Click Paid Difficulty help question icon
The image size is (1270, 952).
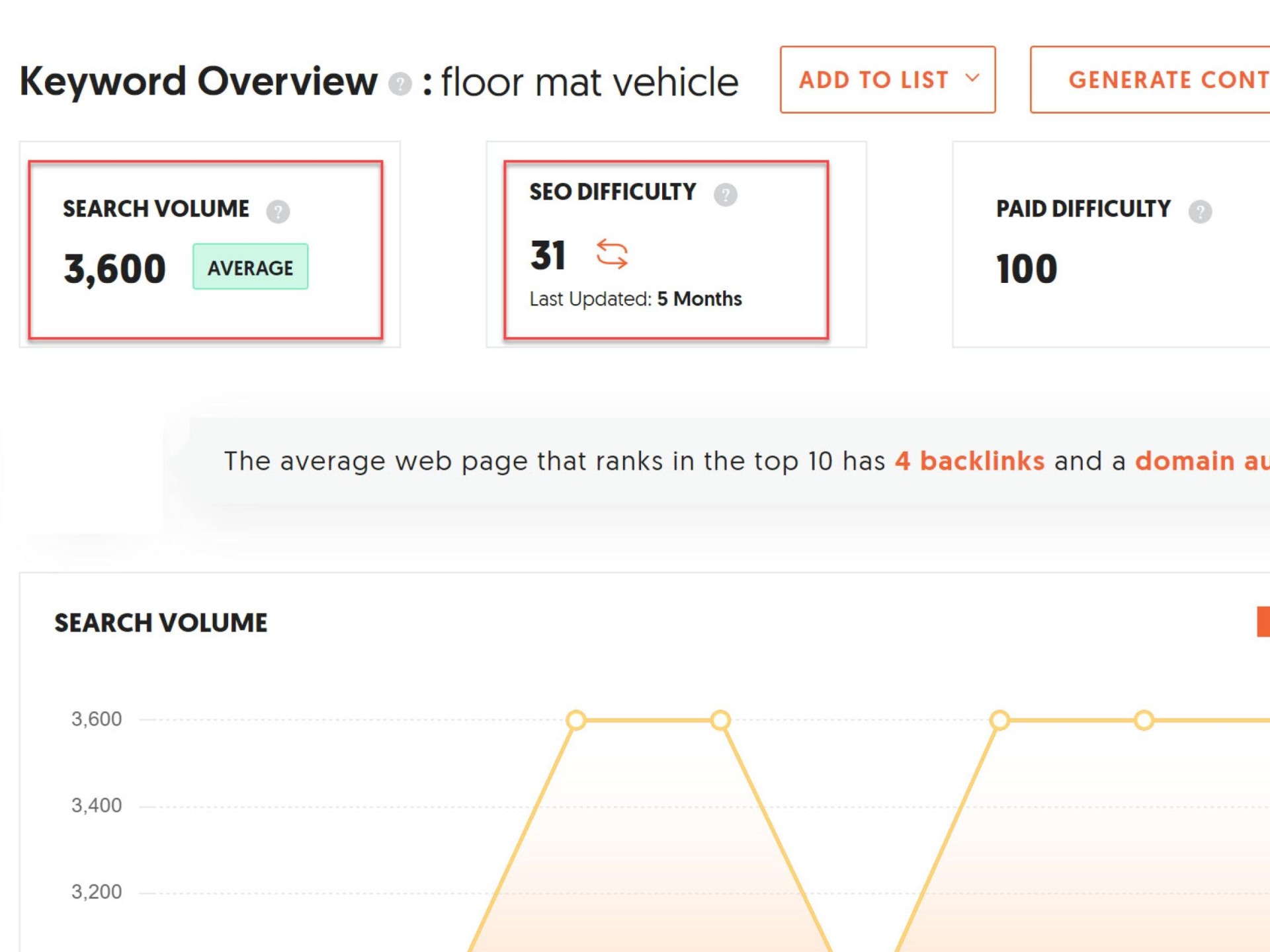pyautogui.click(x=1199, y=212)
